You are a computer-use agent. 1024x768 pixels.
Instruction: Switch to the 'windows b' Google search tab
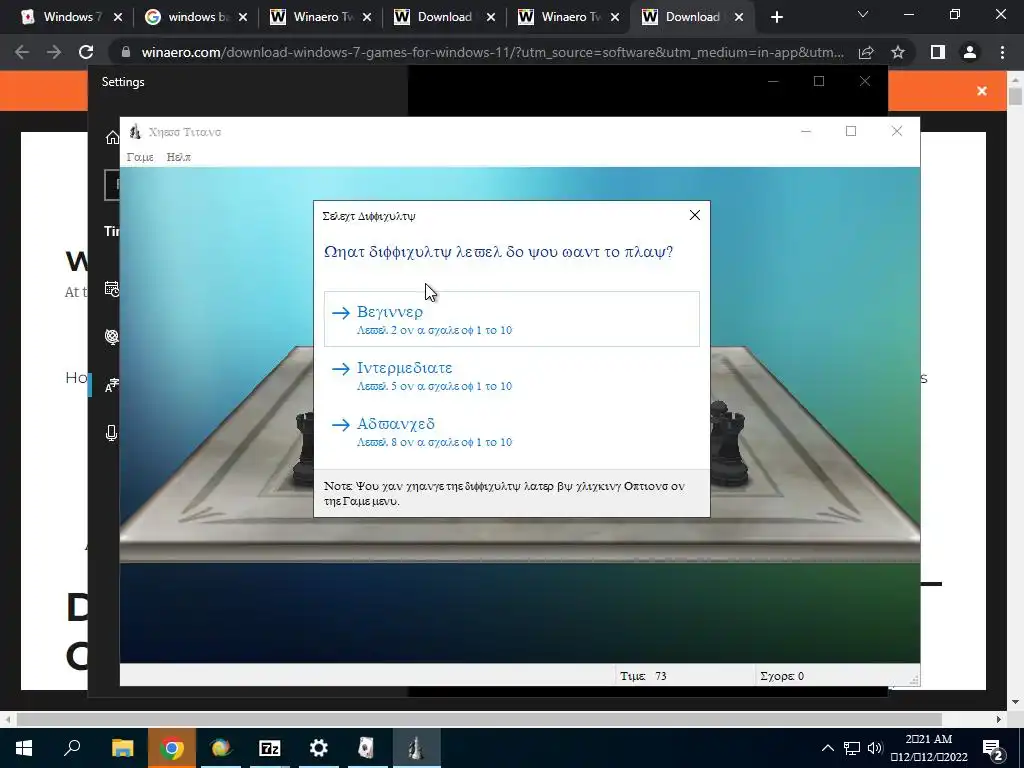tap(196, 17)
